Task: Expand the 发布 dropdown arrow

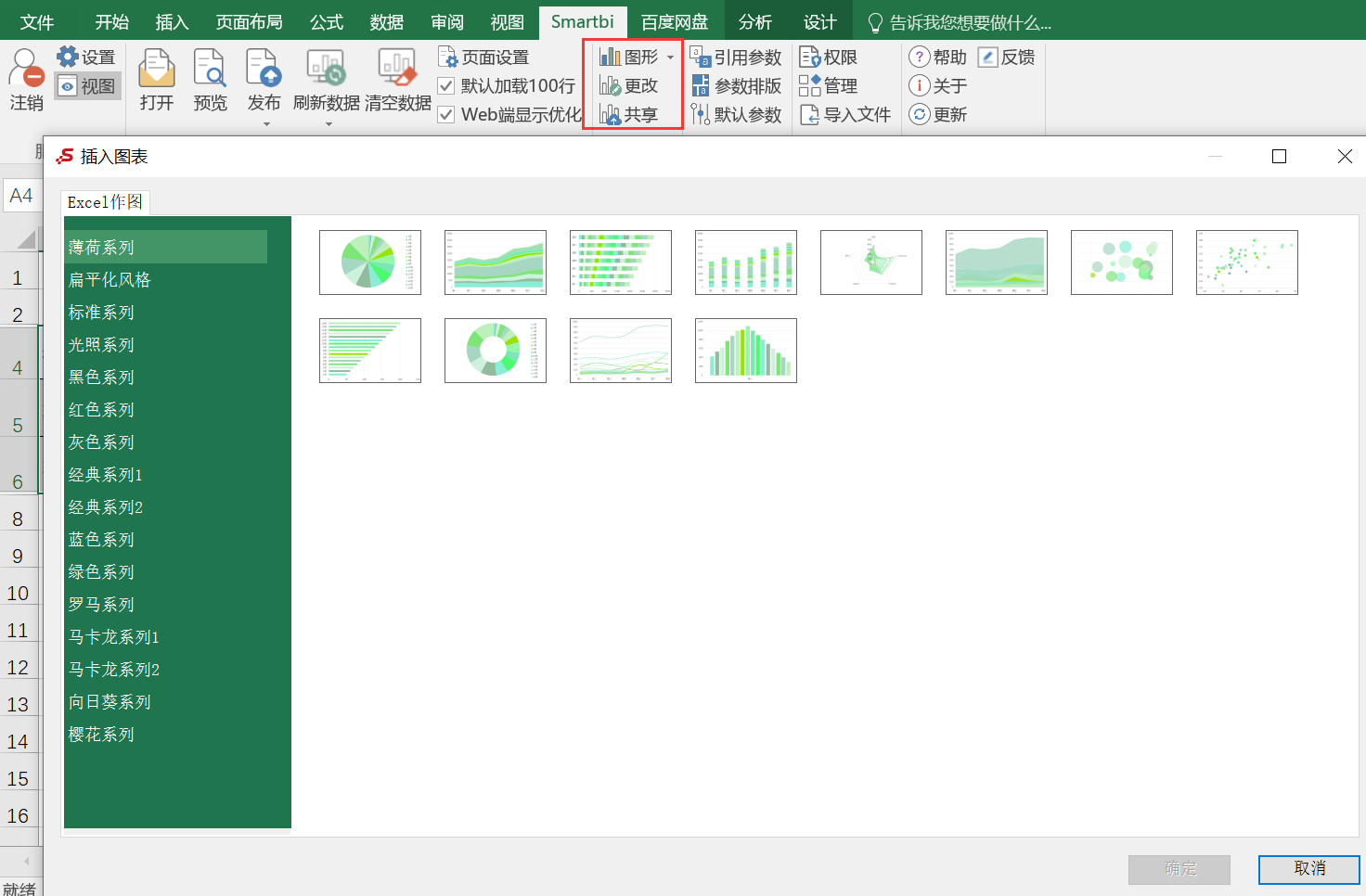Action: click(266, 124)
